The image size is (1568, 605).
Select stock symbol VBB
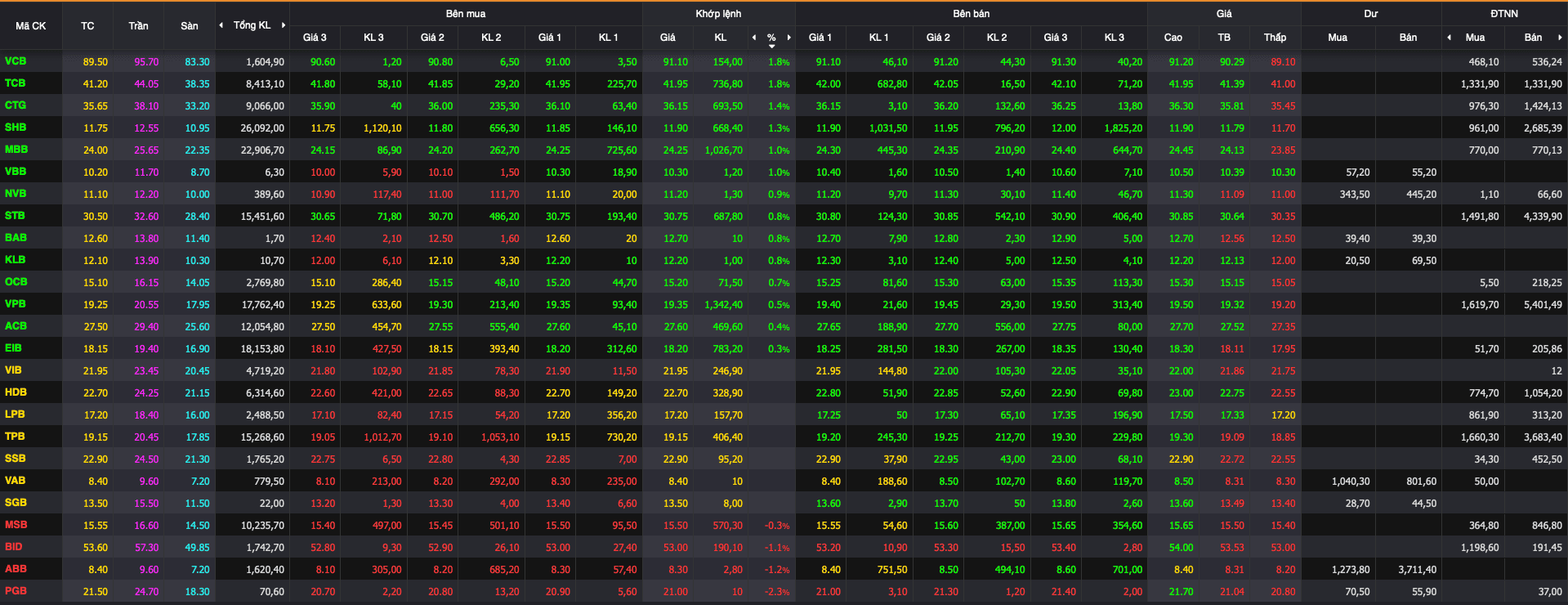[x=16, y=172]
